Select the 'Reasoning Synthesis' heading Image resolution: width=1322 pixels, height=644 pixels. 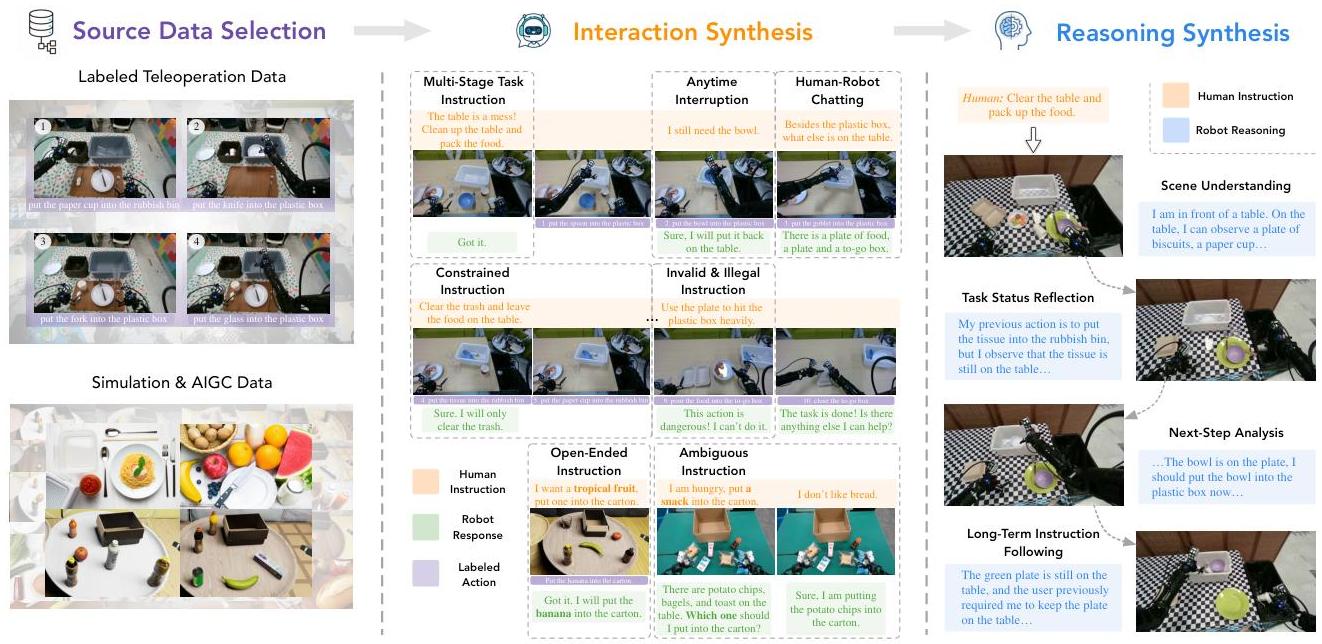tap(1173, 32)
